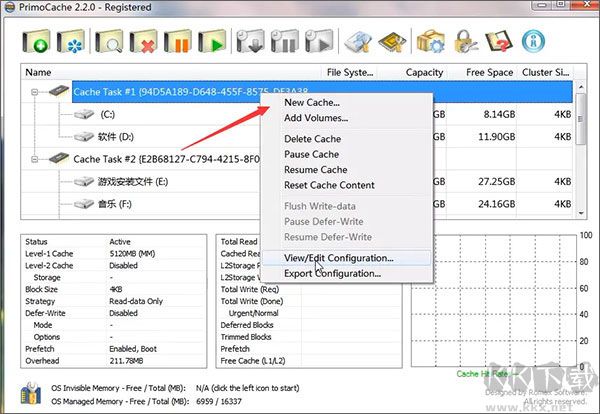Collapse the Cache Task #1 tree node
This screenshot has height=414, width=600.
pos(34,92)
